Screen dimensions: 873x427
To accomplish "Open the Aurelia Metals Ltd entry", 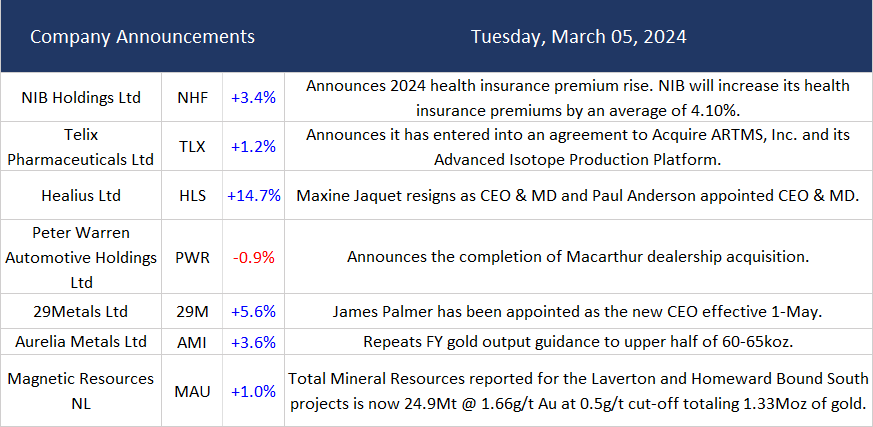I will pos(81,342).
